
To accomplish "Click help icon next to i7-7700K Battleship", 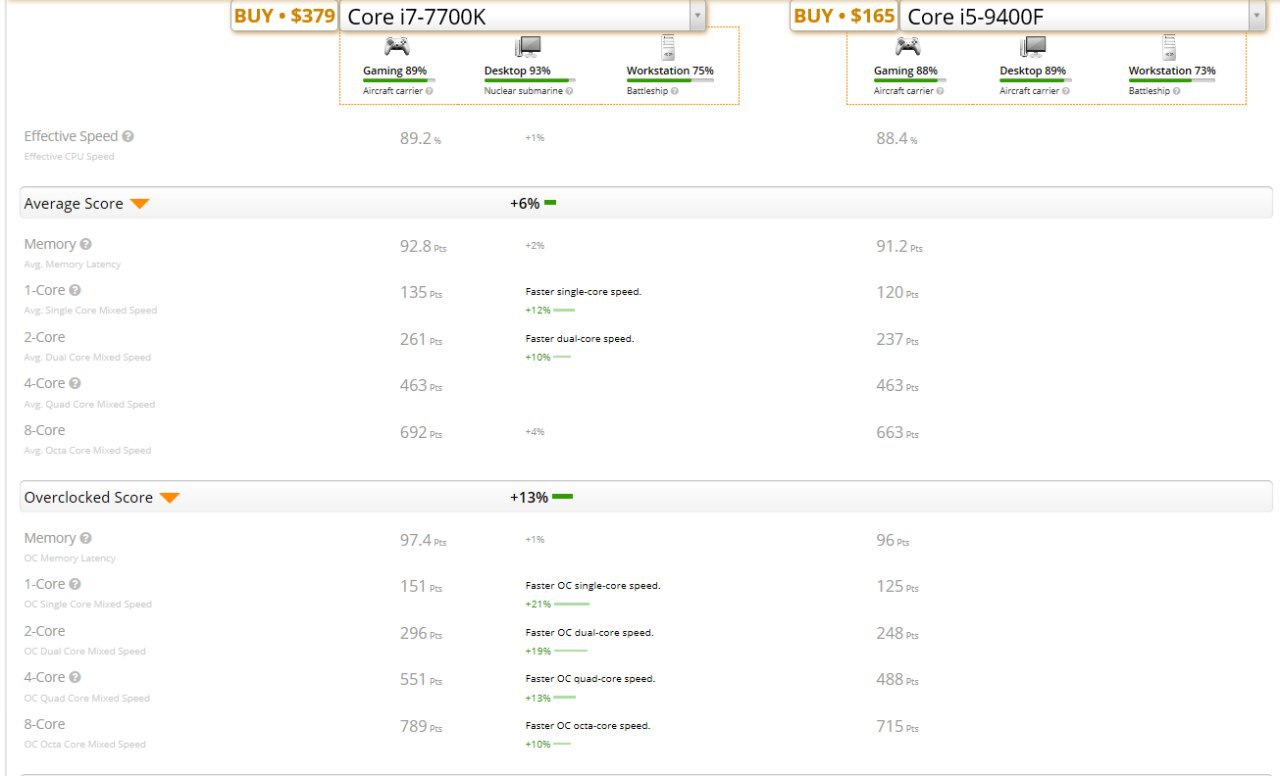I will tap(675, 90).
